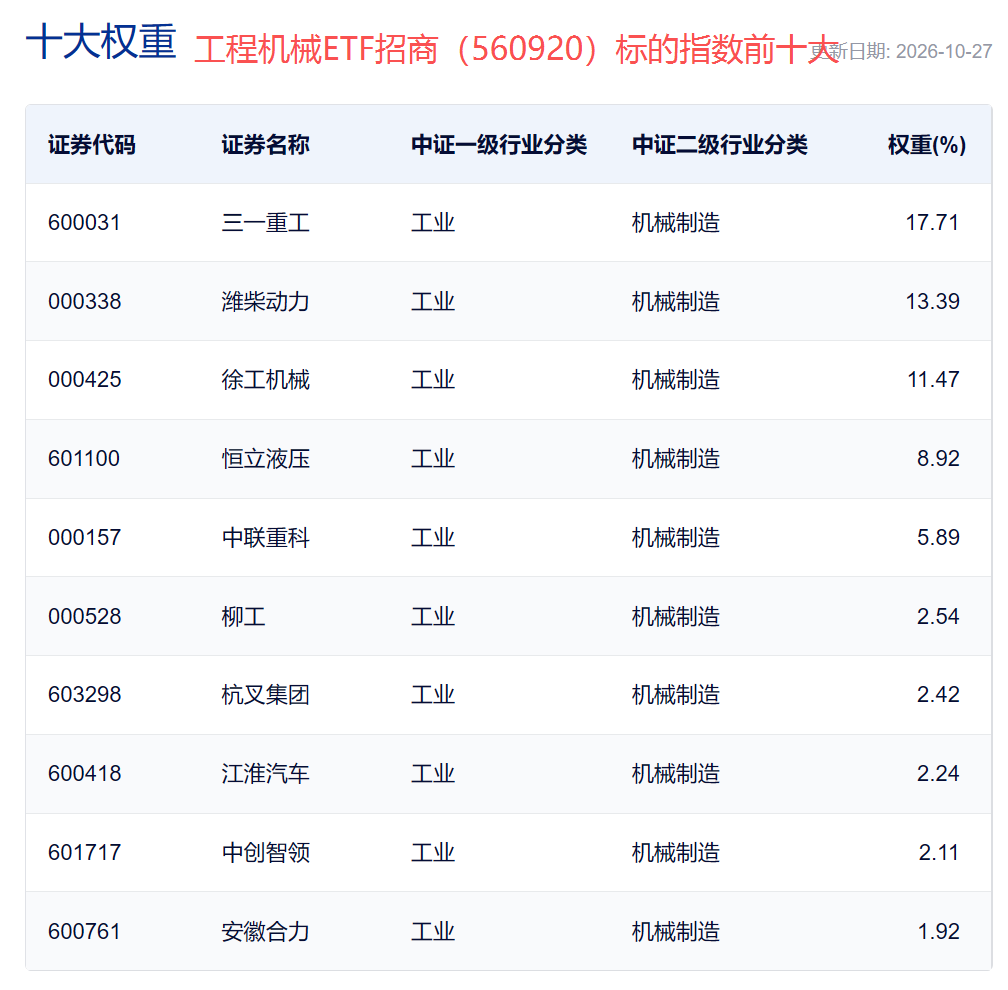The height and width of the screenshot is (990, 1008).
Task: Select the stock name 杭叉集团
Action: (266, 695)
